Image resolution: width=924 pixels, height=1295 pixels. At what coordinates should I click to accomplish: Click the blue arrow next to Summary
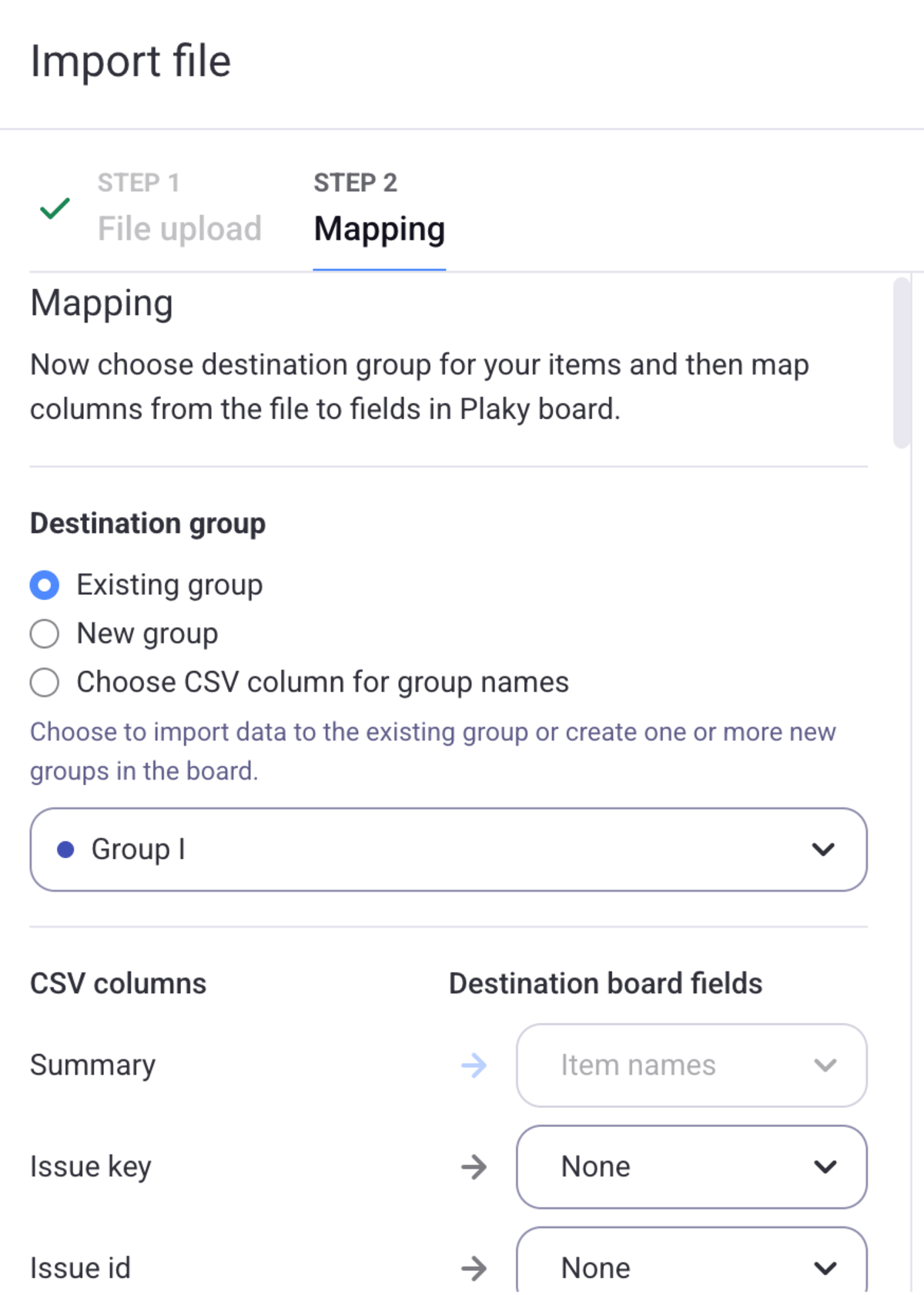(x=474, y=1065)
